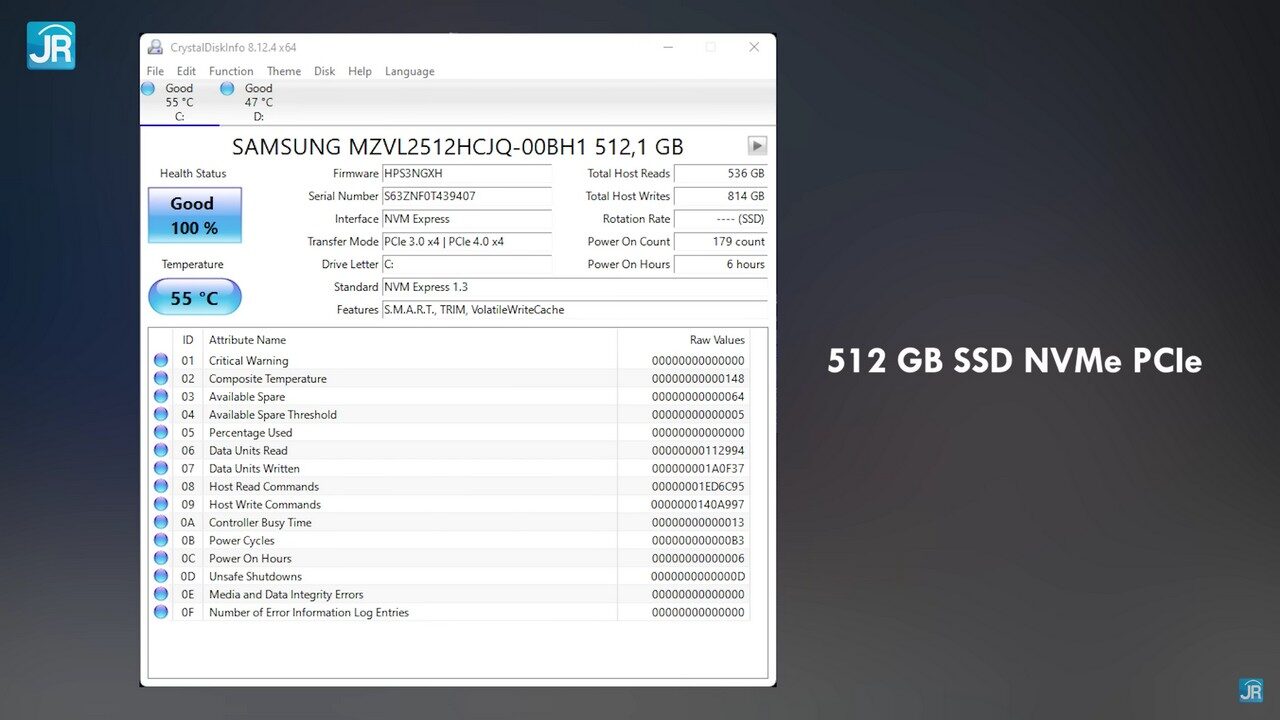Select the Firmware text field
Screen dimensions: 1280x720
(x=467, y=173)
